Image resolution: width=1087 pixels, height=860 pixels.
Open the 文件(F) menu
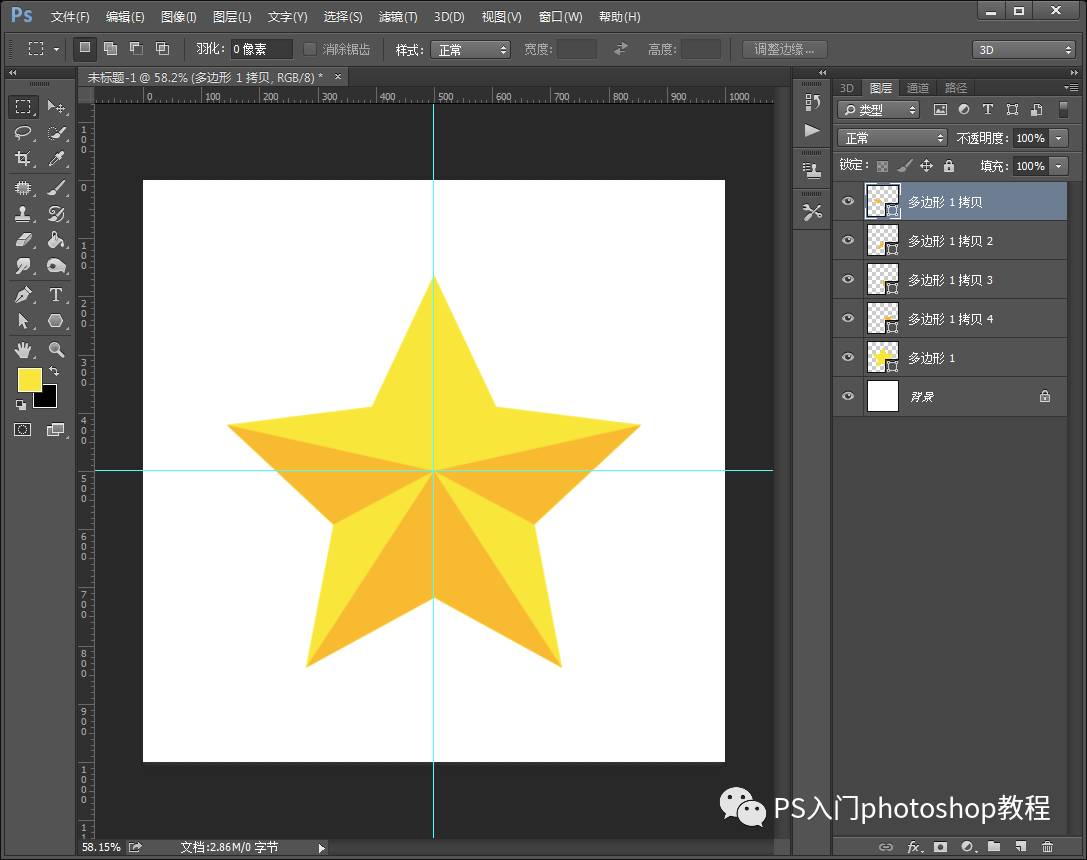(70, 17)
